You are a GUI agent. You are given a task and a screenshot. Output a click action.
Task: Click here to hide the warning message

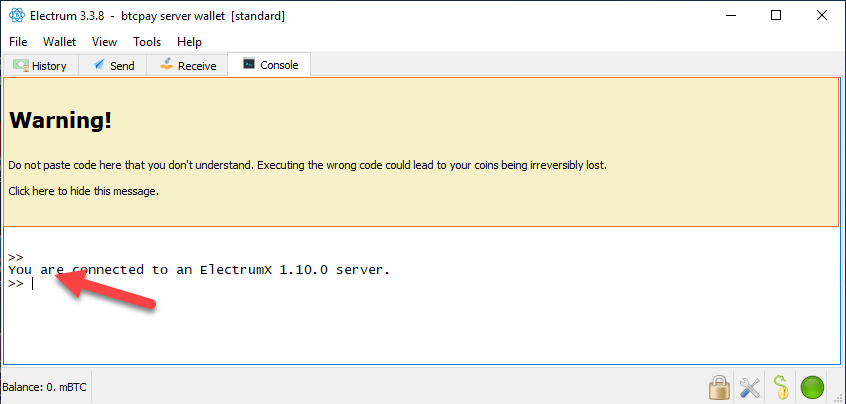pos(83,191)
